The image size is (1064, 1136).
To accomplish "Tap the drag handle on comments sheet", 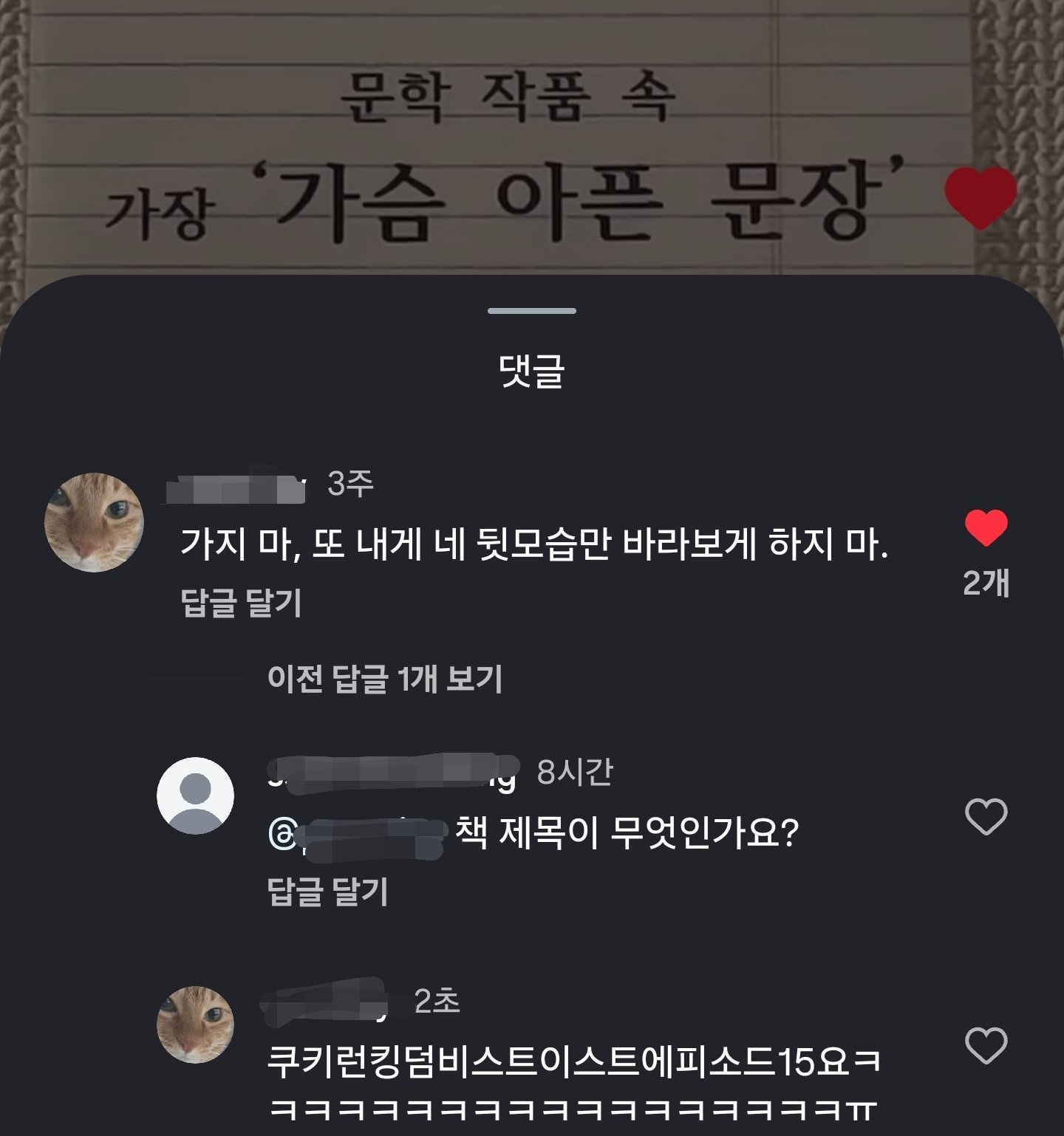I will click(531, 311).
